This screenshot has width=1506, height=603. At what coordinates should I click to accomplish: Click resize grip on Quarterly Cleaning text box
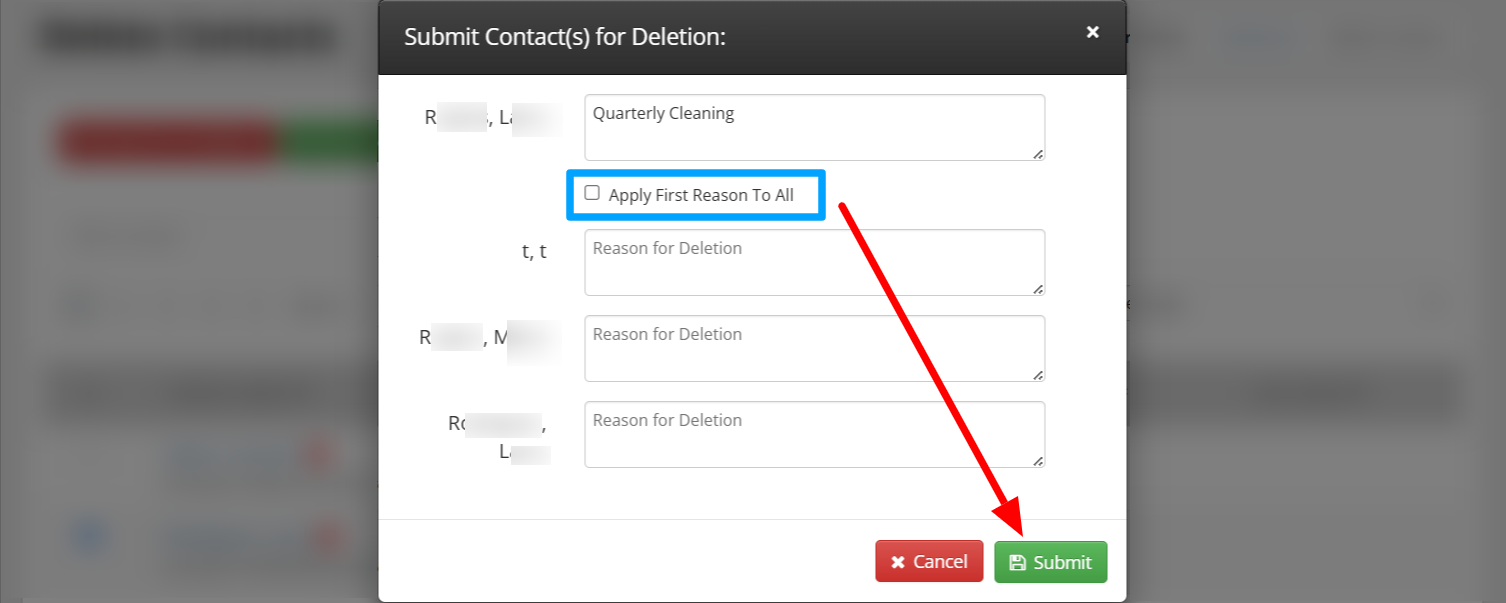pyautogui.click(x=1038, y=153)
